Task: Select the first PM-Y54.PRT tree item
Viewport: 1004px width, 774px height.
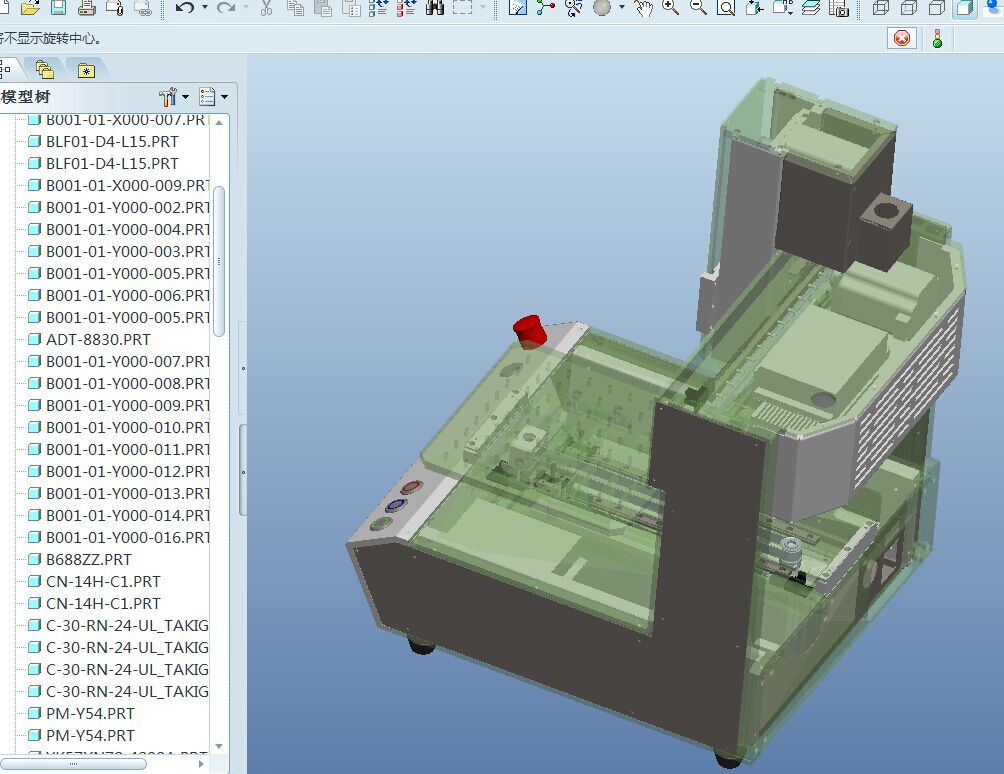Action: 81,713
